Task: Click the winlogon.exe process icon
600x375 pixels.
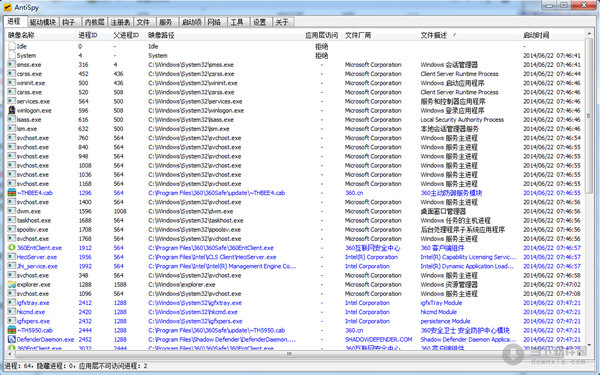Action: [x=12, y=111]
